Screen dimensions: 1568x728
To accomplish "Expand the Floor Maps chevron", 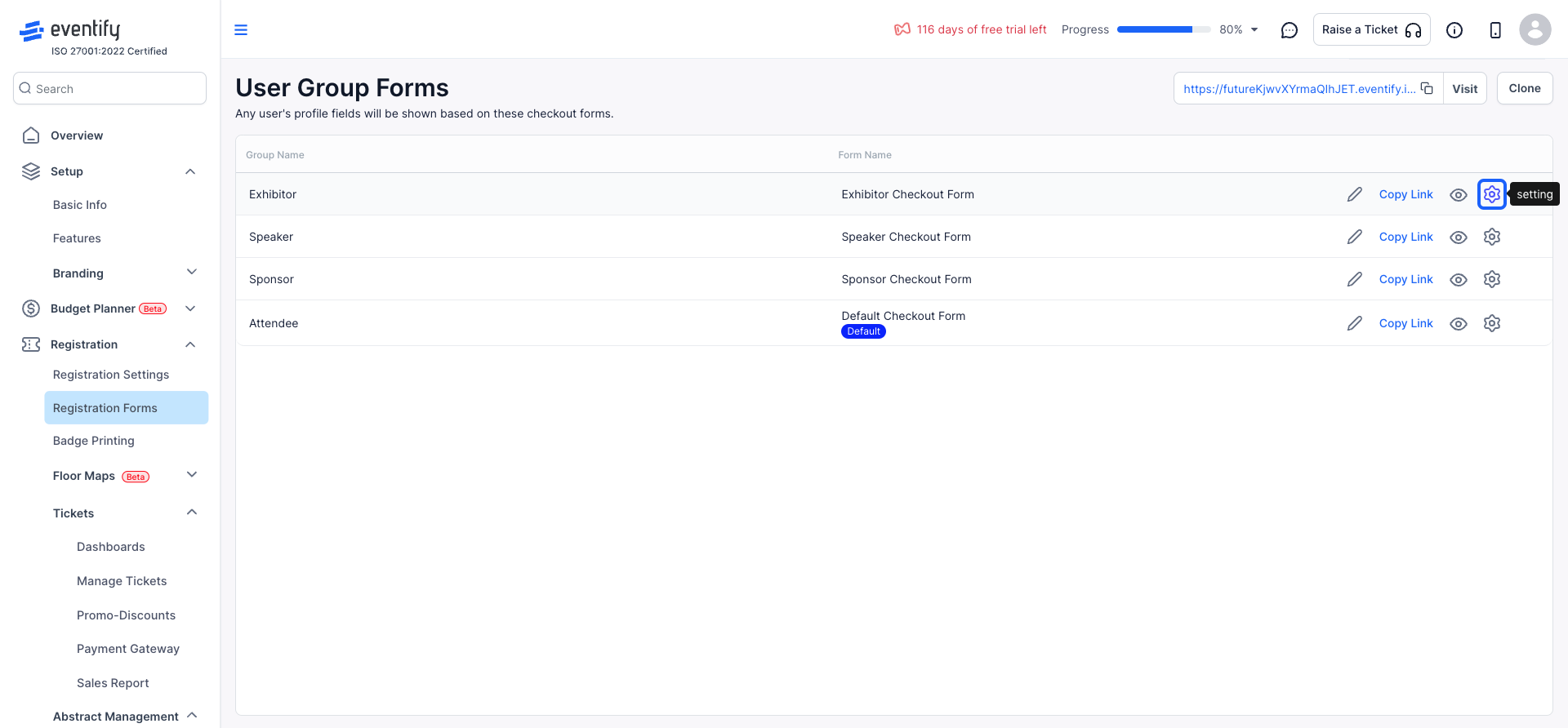I will tap(192, 475).
